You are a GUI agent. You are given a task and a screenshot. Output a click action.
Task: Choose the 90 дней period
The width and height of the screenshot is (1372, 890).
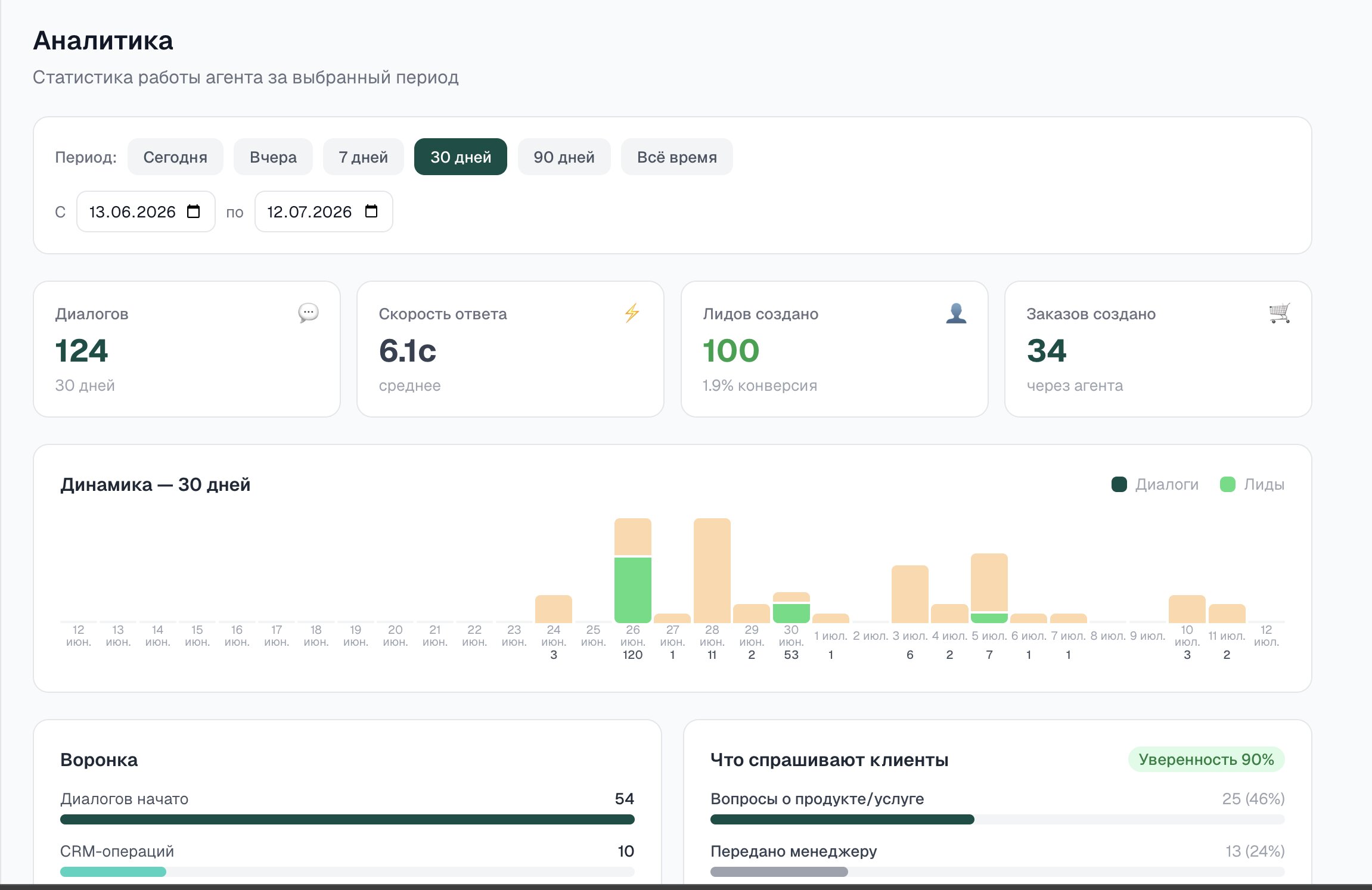(564, 157)
